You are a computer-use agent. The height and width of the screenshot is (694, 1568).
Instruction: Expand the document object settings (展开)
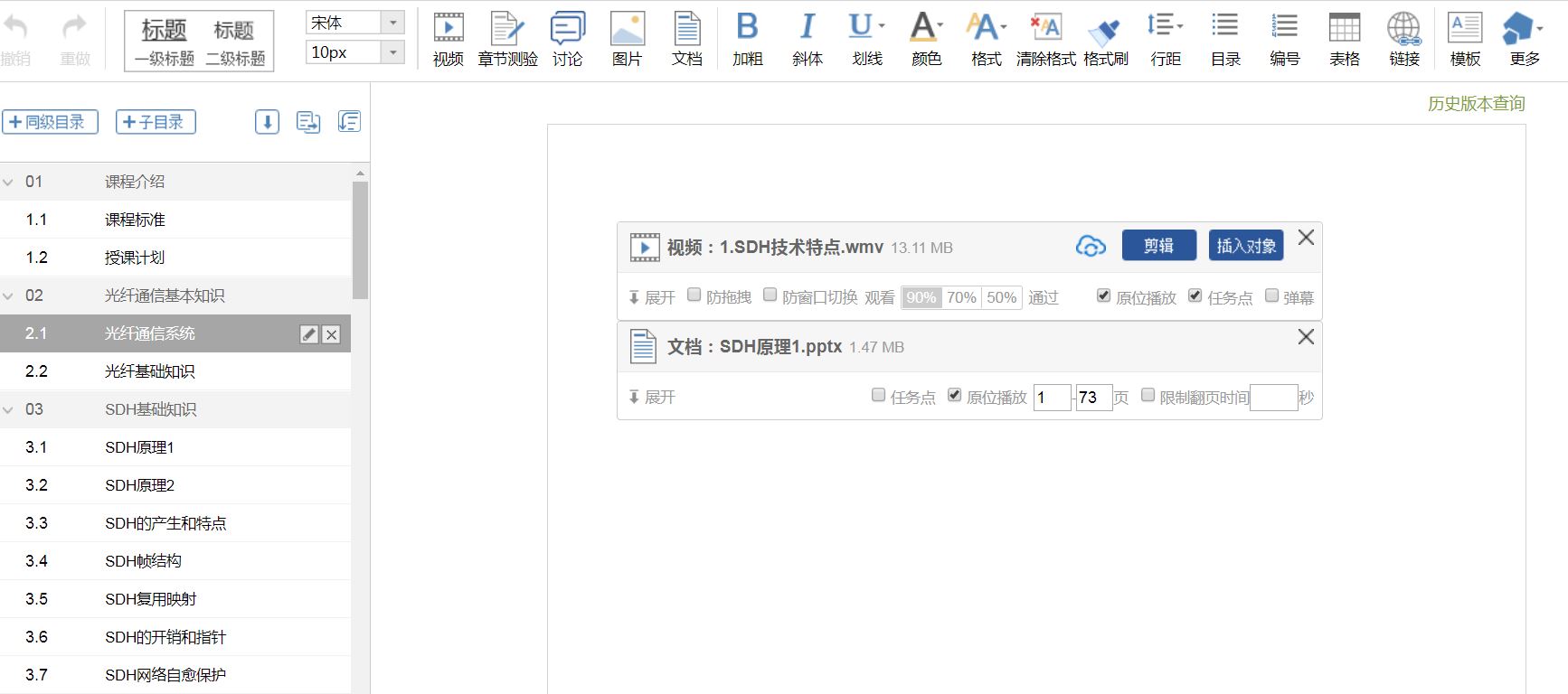pyautogui.click(x=652, y=397)
